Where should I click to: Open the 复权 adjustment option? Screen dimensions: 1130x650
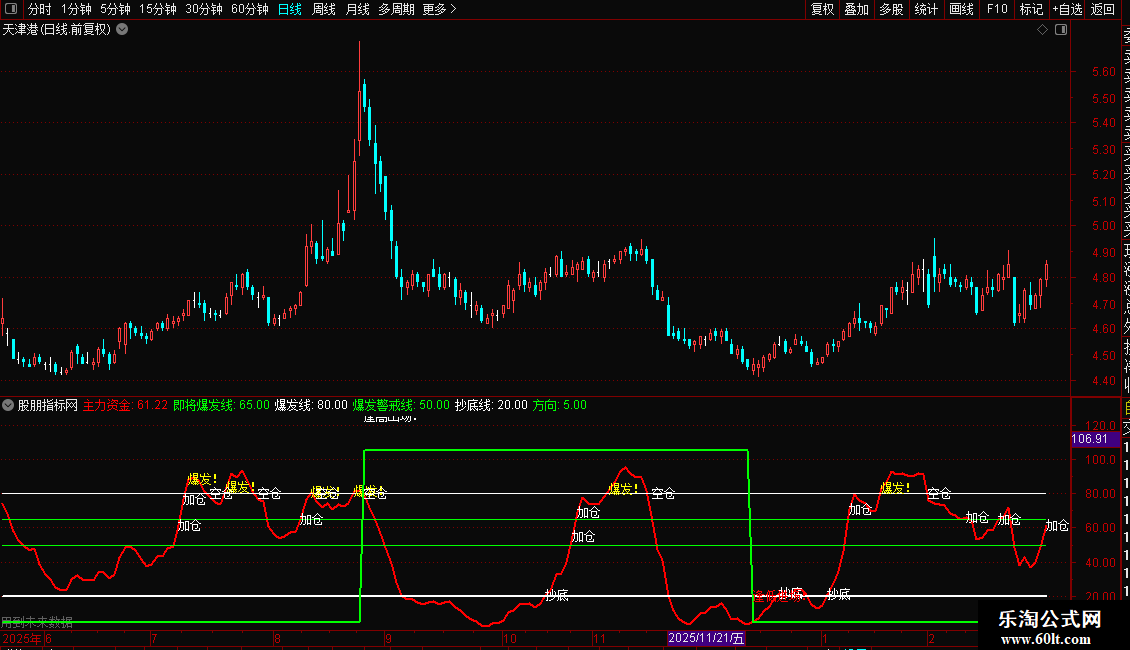822,9
